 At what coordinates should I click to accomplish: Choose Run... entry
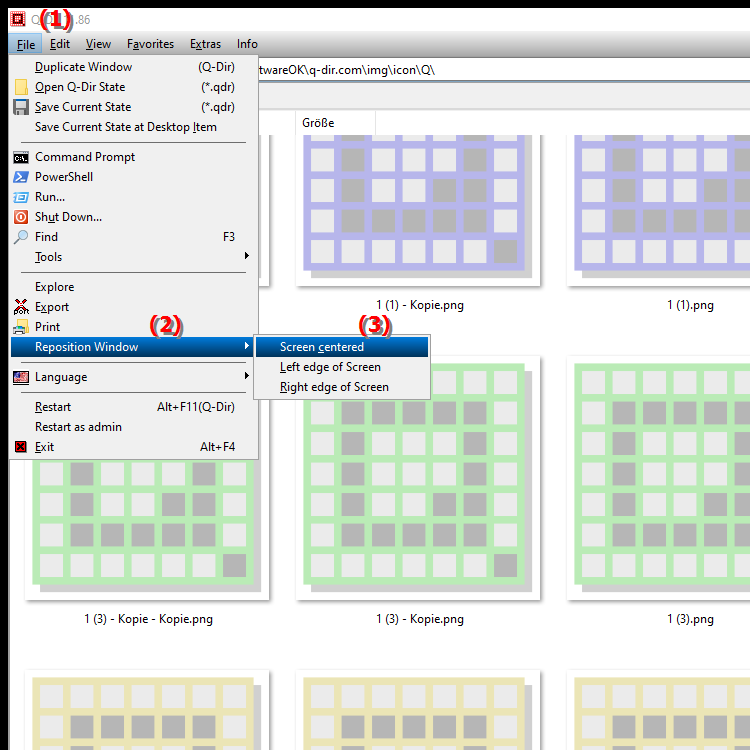[133, 197]
